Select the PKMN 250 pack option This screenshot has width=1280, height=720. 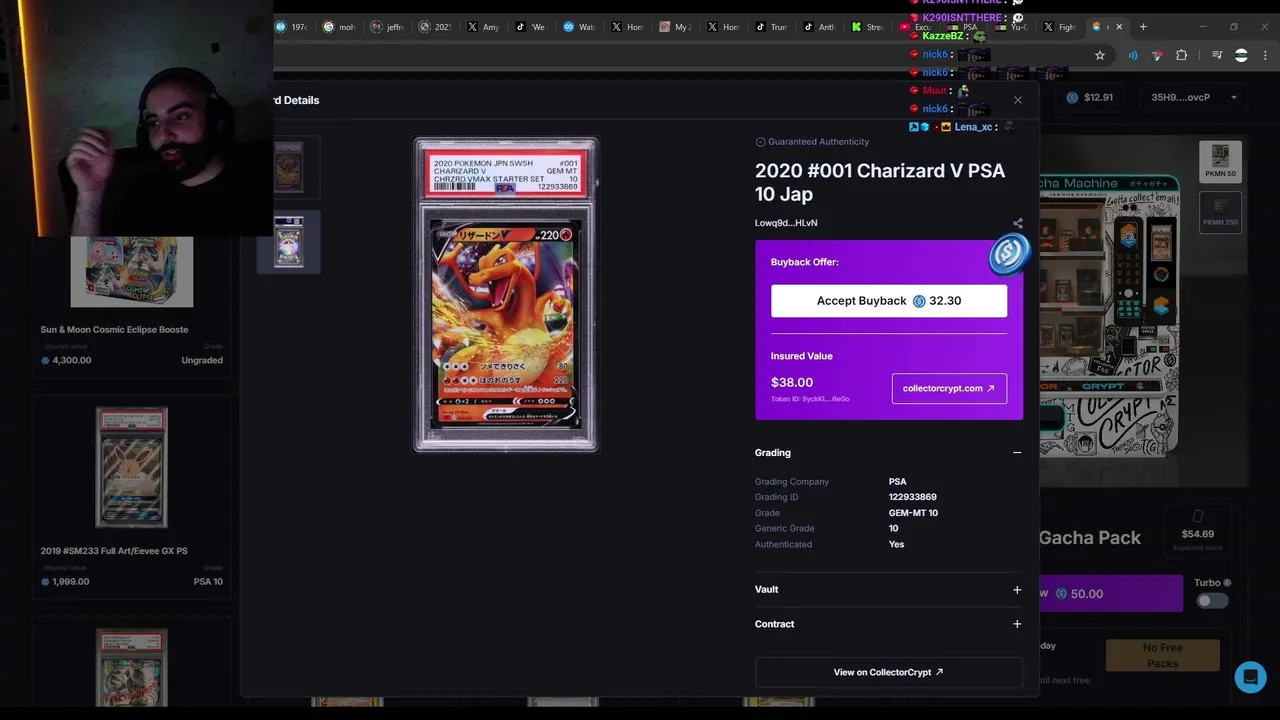click(1220, 212)
